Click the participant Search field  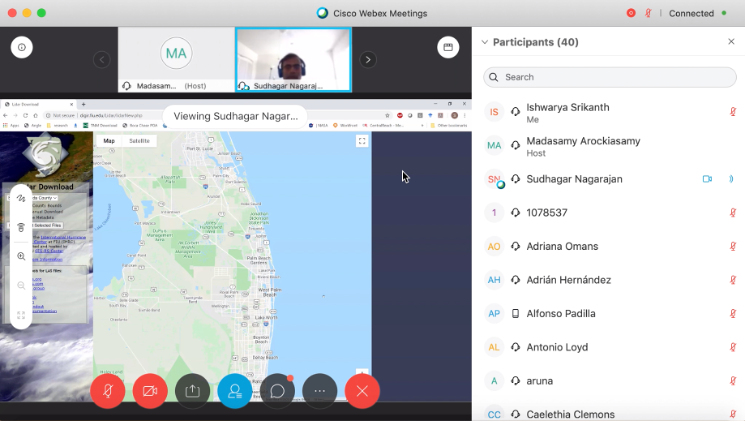(610, 77)
